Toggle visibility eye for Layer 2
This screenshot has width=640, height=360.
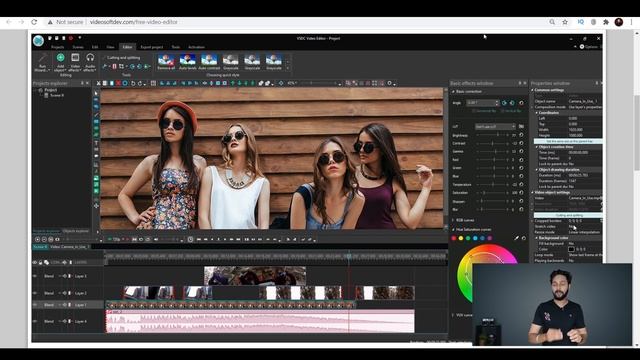tap(35, 293)
